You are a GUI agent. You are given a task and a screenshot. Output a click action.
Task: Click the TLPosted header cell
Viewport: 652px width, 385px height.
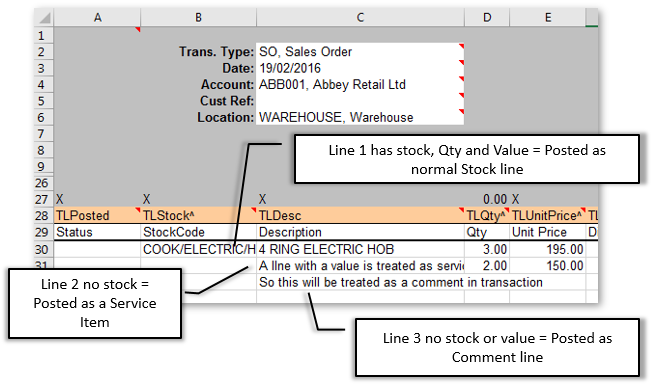97,215
